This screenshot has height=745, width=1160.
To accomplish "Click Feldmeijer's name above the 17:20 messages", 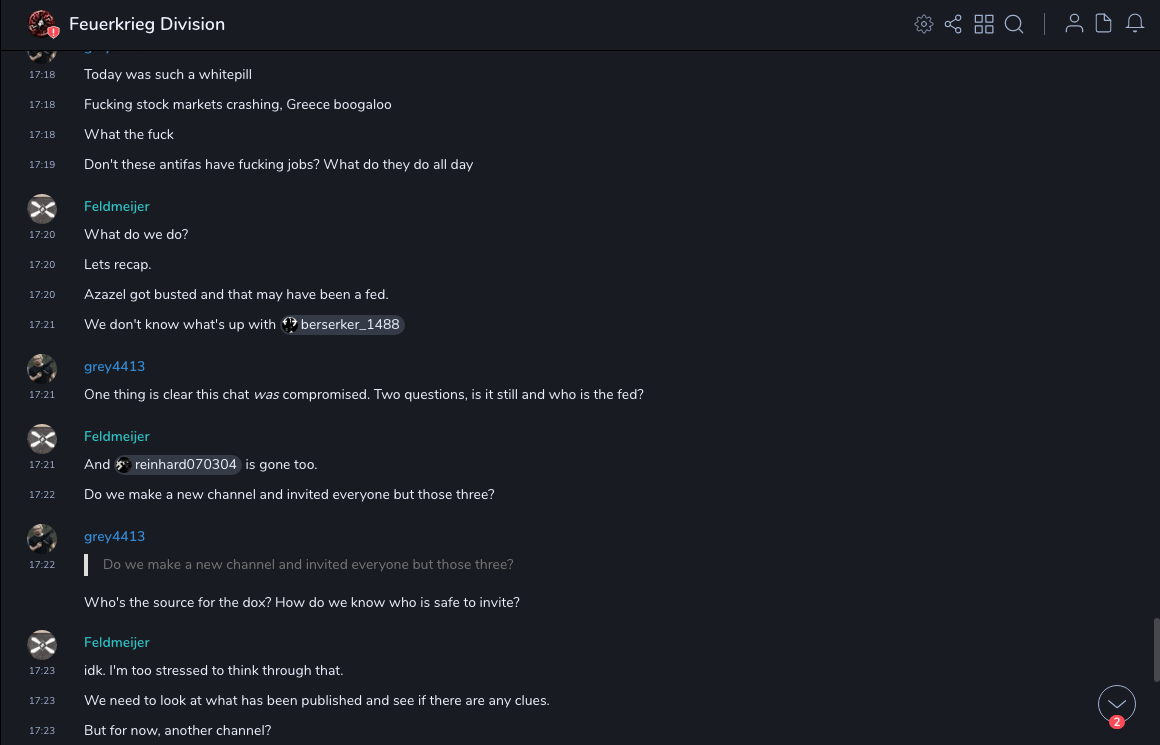I will click(x=117, y=207).
